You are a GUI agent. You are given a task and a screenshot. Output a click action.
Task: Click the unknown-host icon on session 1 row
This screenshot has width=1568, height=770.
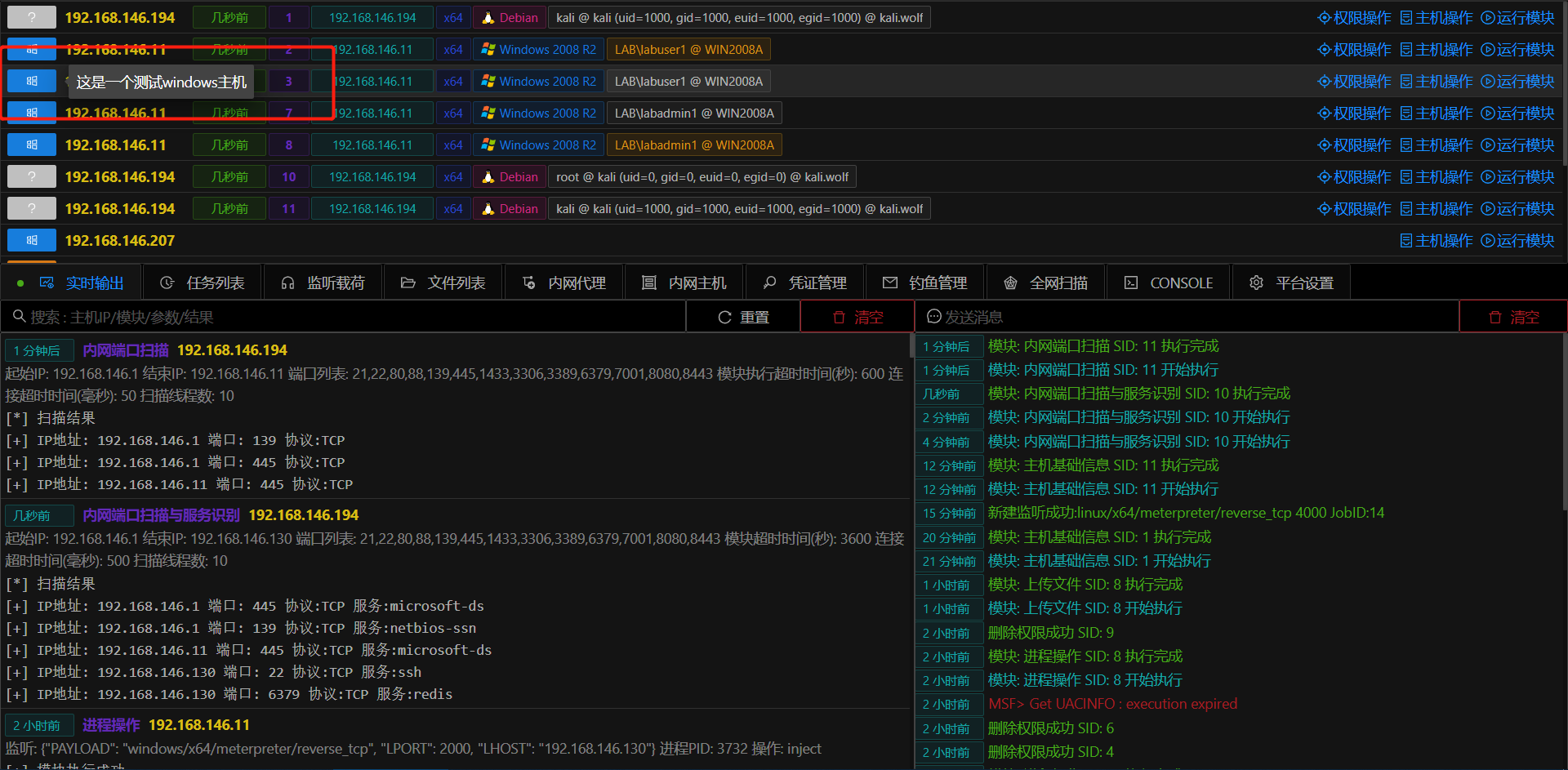click(x=32, y=17)
